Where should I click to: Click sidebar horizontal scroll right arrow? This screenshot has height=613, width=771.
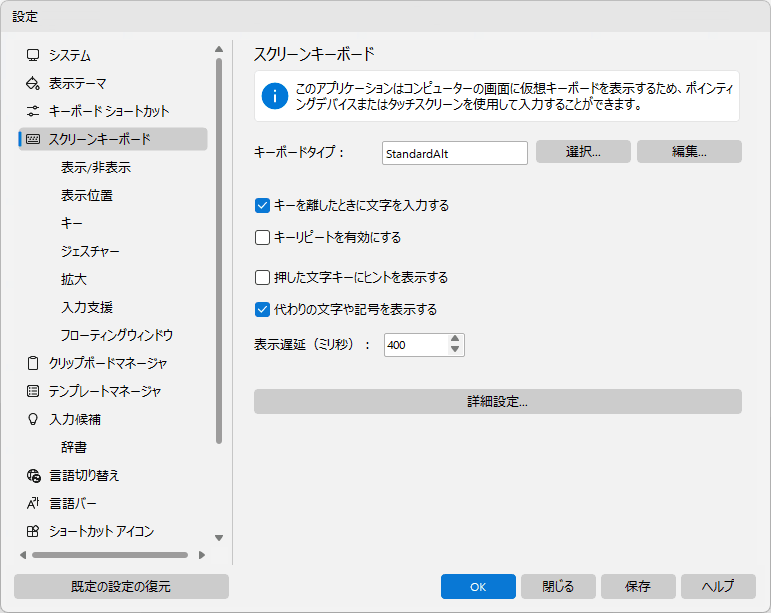click(x=202, y=555)
